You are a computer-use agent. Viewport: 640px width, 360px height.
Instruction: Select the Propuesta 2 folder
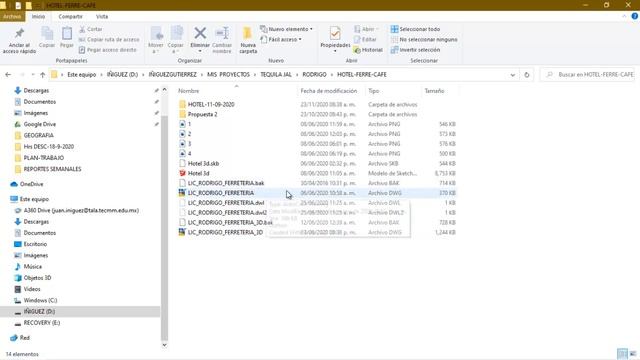point(202,114)
